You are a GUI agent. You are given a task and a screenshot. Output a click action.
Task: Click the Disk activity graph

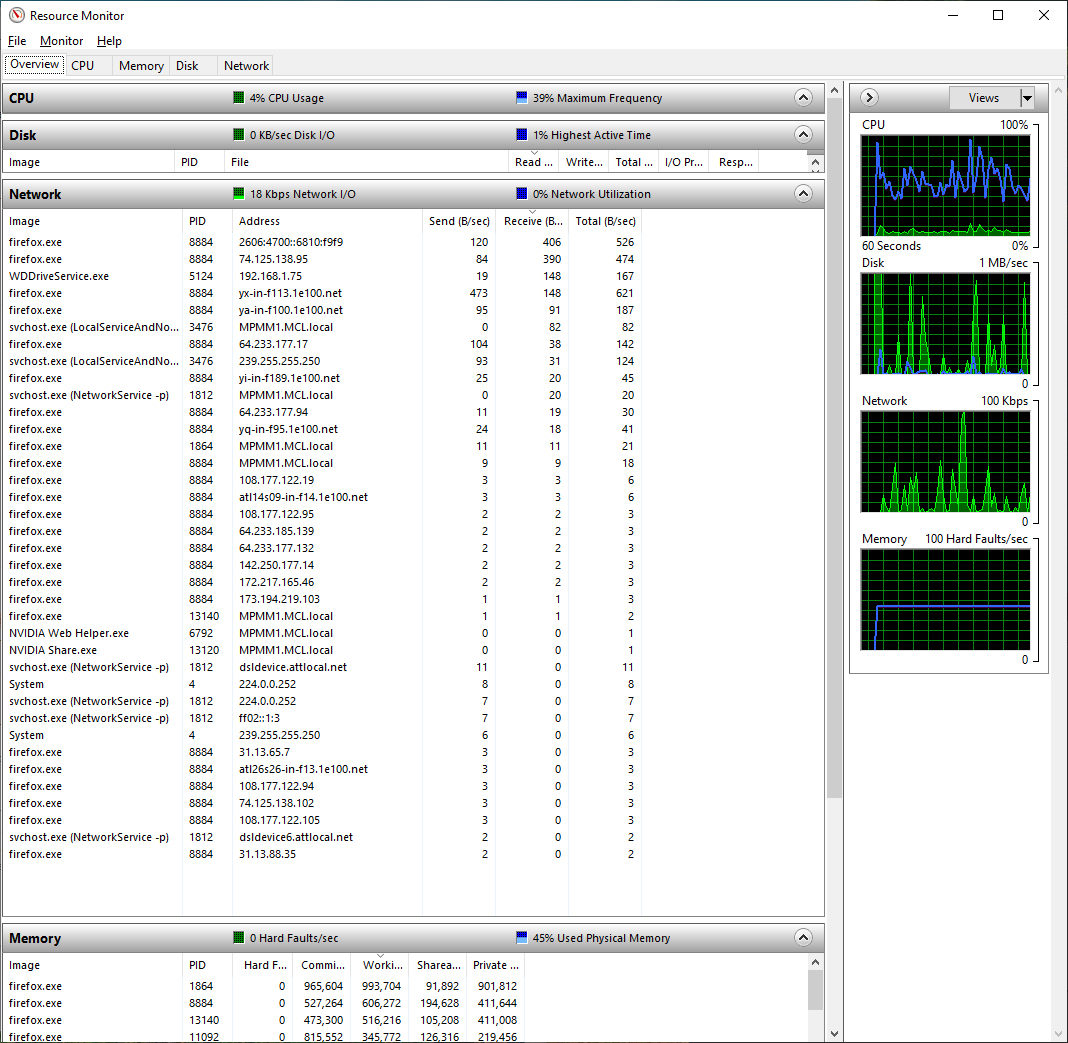tap(945, 324)
